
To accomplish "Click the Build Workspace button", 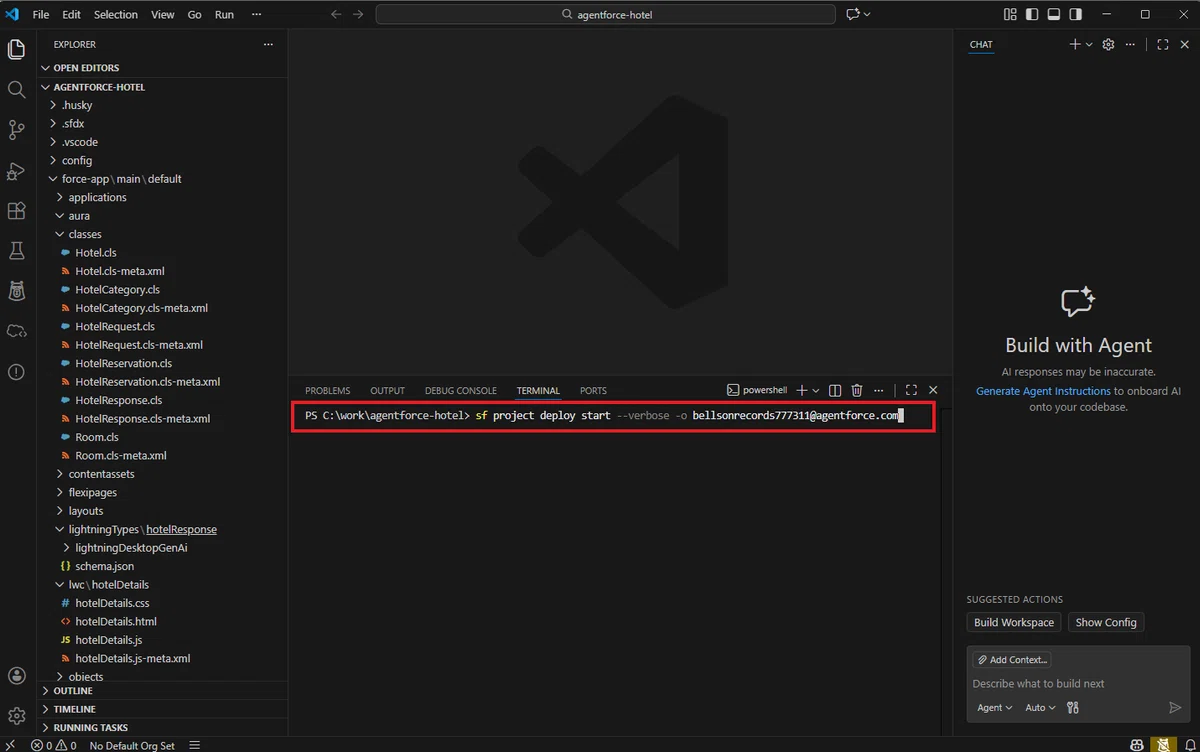I will tap(1014, 622).
